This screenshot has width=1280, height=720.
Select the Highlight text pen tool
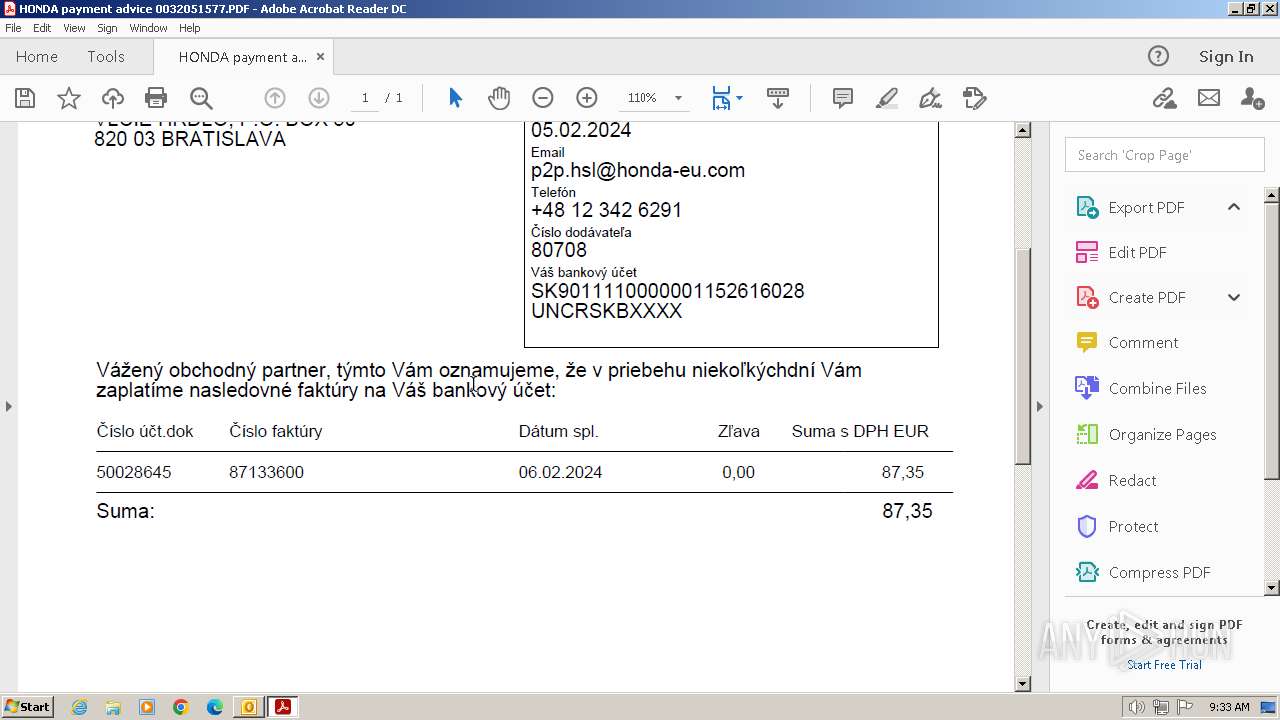coord(887,98)
